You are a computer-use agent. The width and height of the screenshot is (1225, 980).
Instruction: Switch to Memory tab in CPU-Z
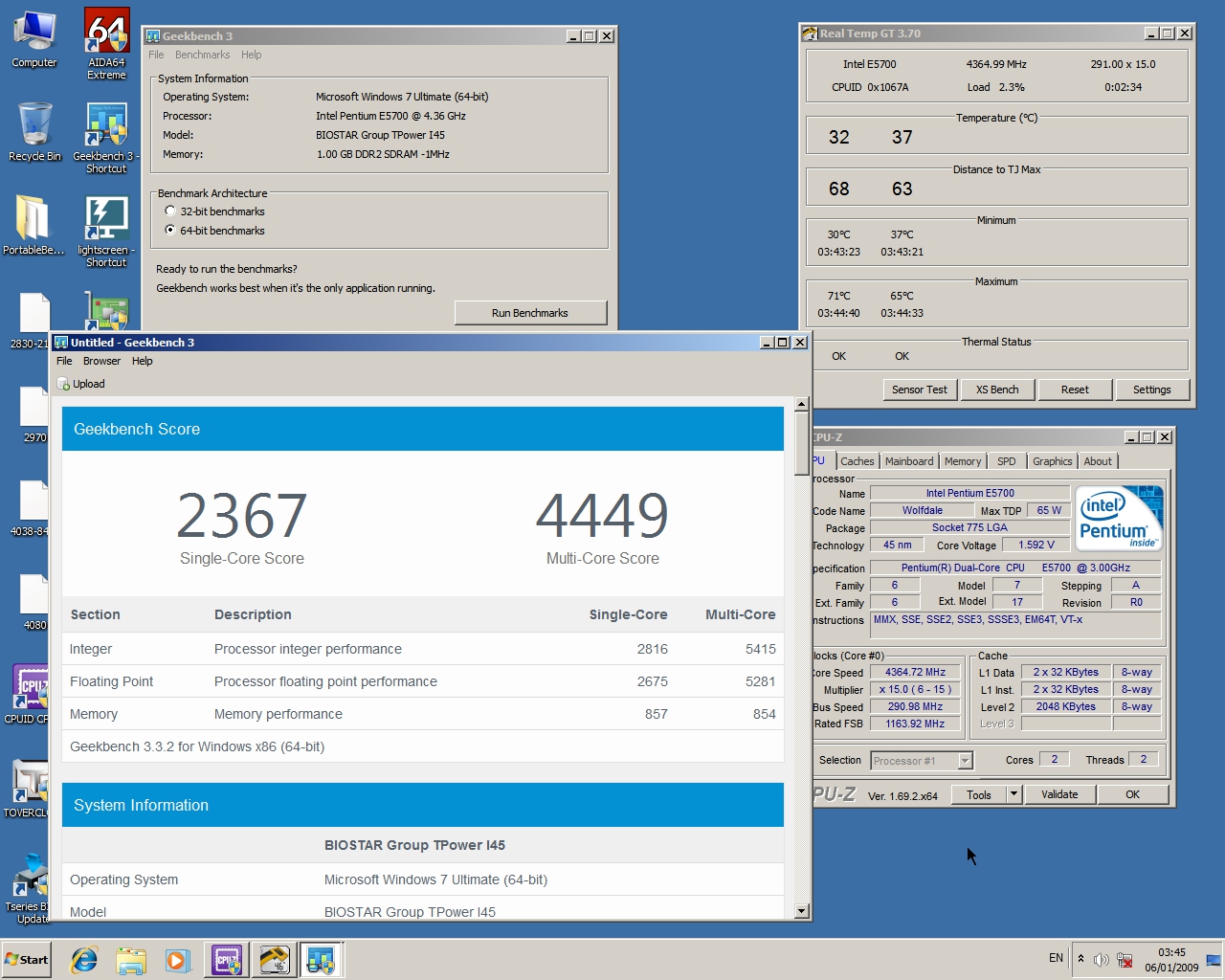click(x=963, y=461)
